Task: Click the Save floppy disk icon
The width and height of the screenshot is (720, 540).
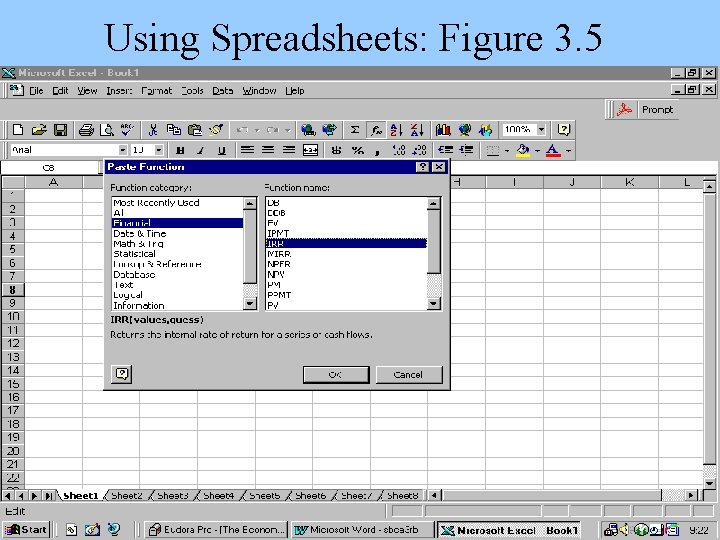Action: 60,130
